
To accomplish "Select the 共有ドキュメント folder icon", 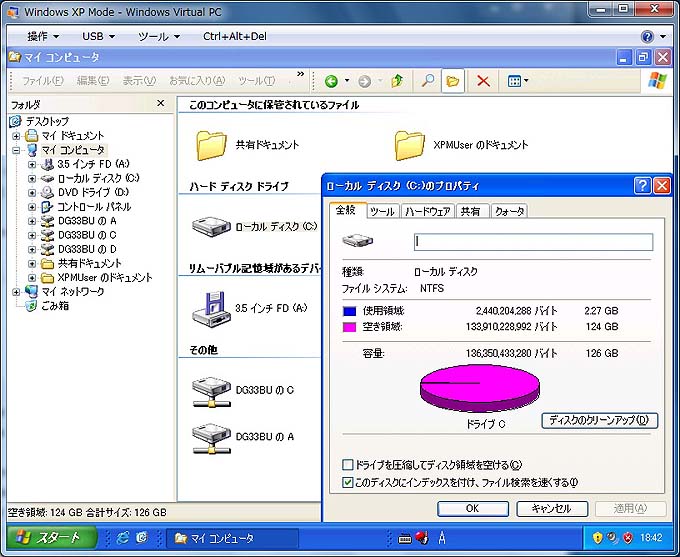I will pyautogui.click(x=212, y=145).
